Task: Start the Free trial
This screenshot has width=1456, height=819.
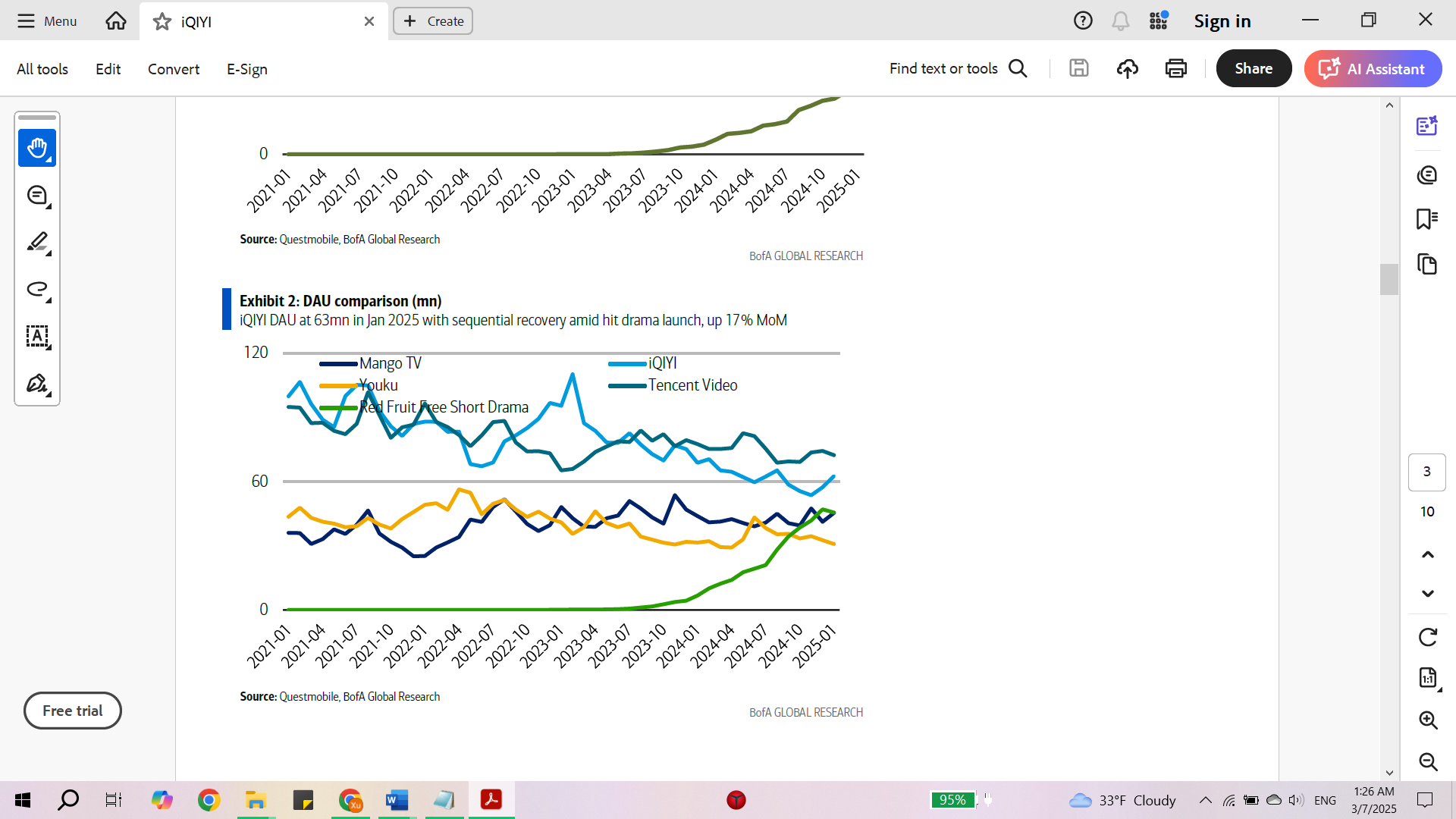Action: pos(73,711)
